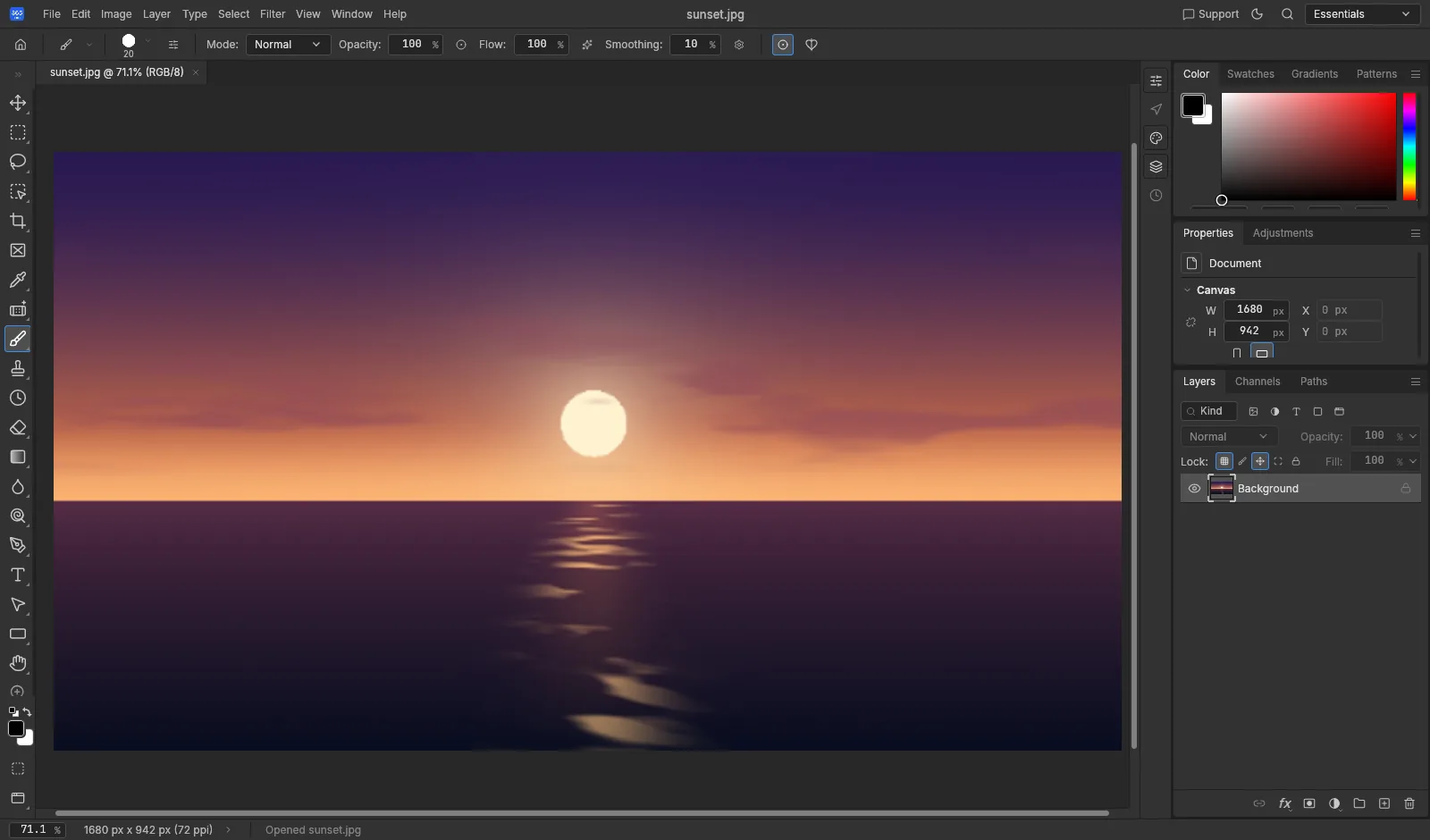Choose the Lasso tool
Image resolution: width=1430 pixels, height=840 pixels.
pyautogui.click(x=18, y=162)
